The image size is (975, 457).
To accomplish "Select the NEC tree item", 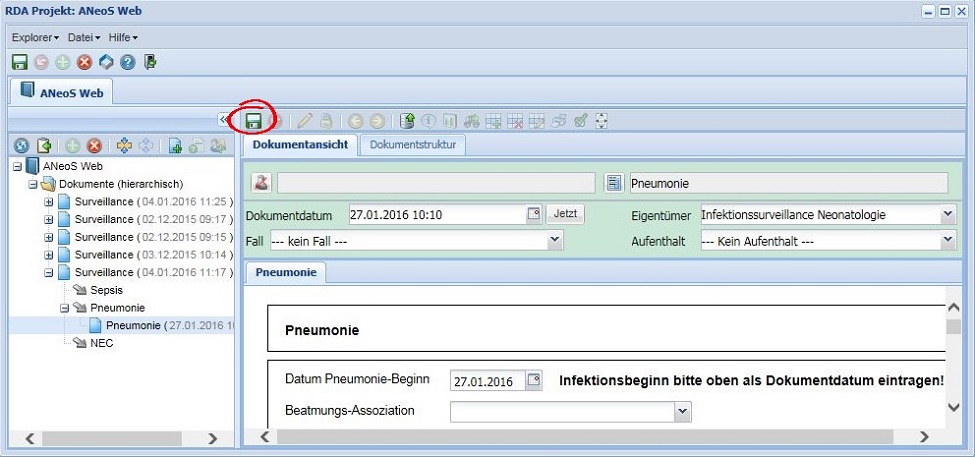I will 101,343.
